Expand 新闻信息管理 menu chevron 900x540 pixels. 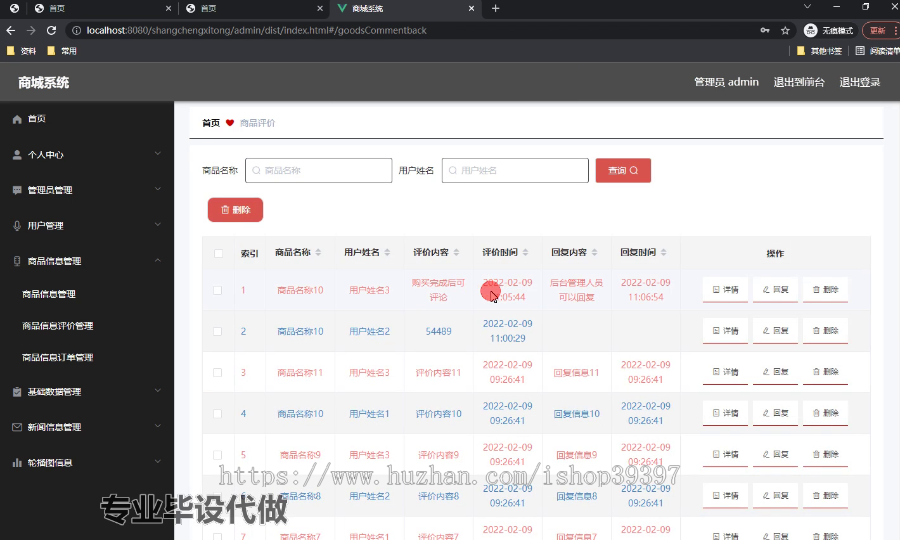[x=158, y=426]
